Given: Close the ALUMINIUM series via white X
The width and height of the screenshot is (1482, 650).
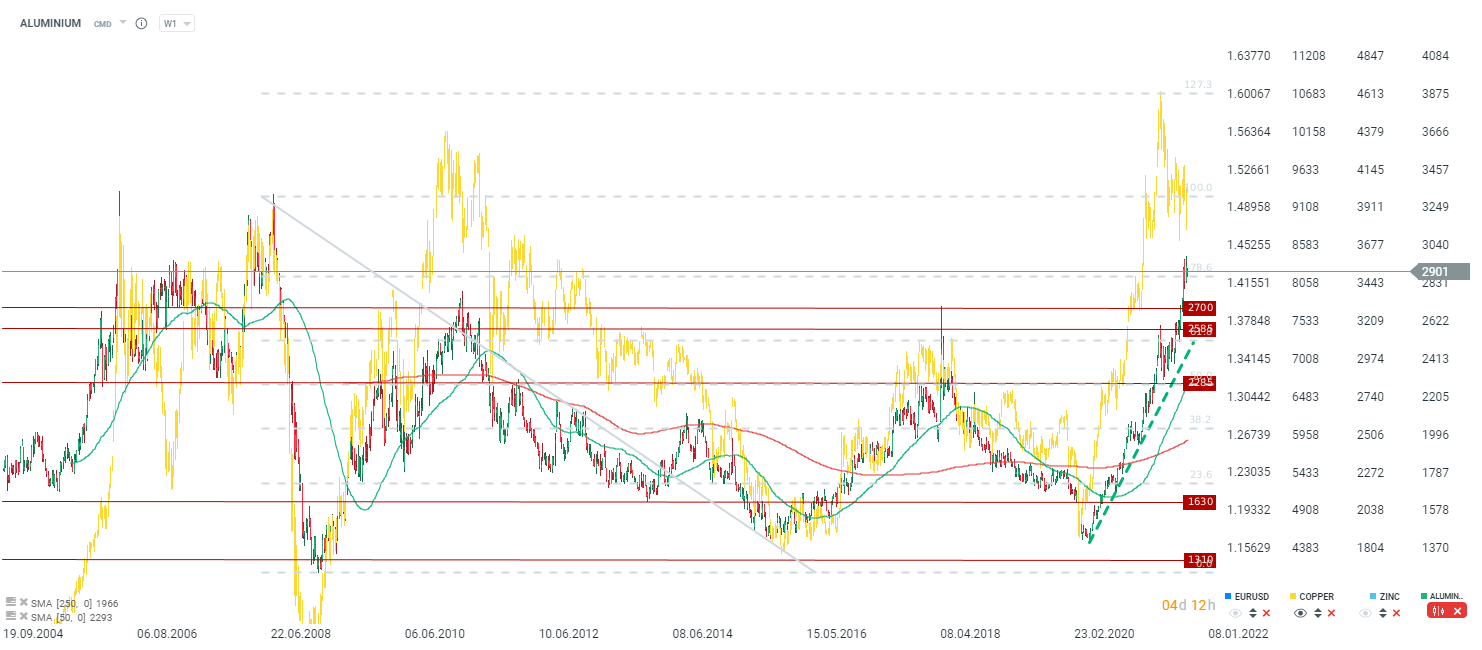Looking at the screenshot, I should (x=1457, y=611).
